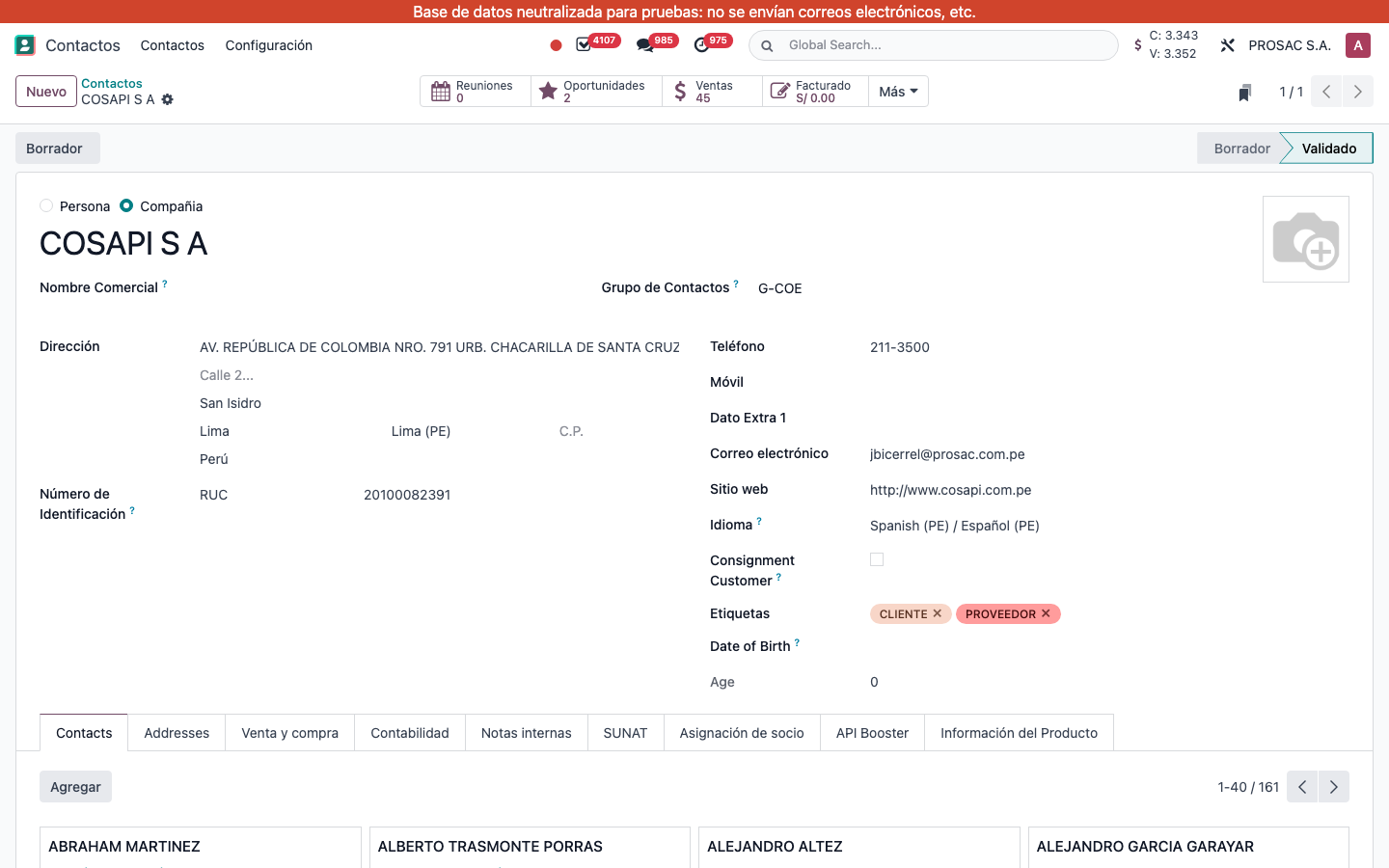
Task: Expand the Más dropdown
Action: (x=898, y=92)
